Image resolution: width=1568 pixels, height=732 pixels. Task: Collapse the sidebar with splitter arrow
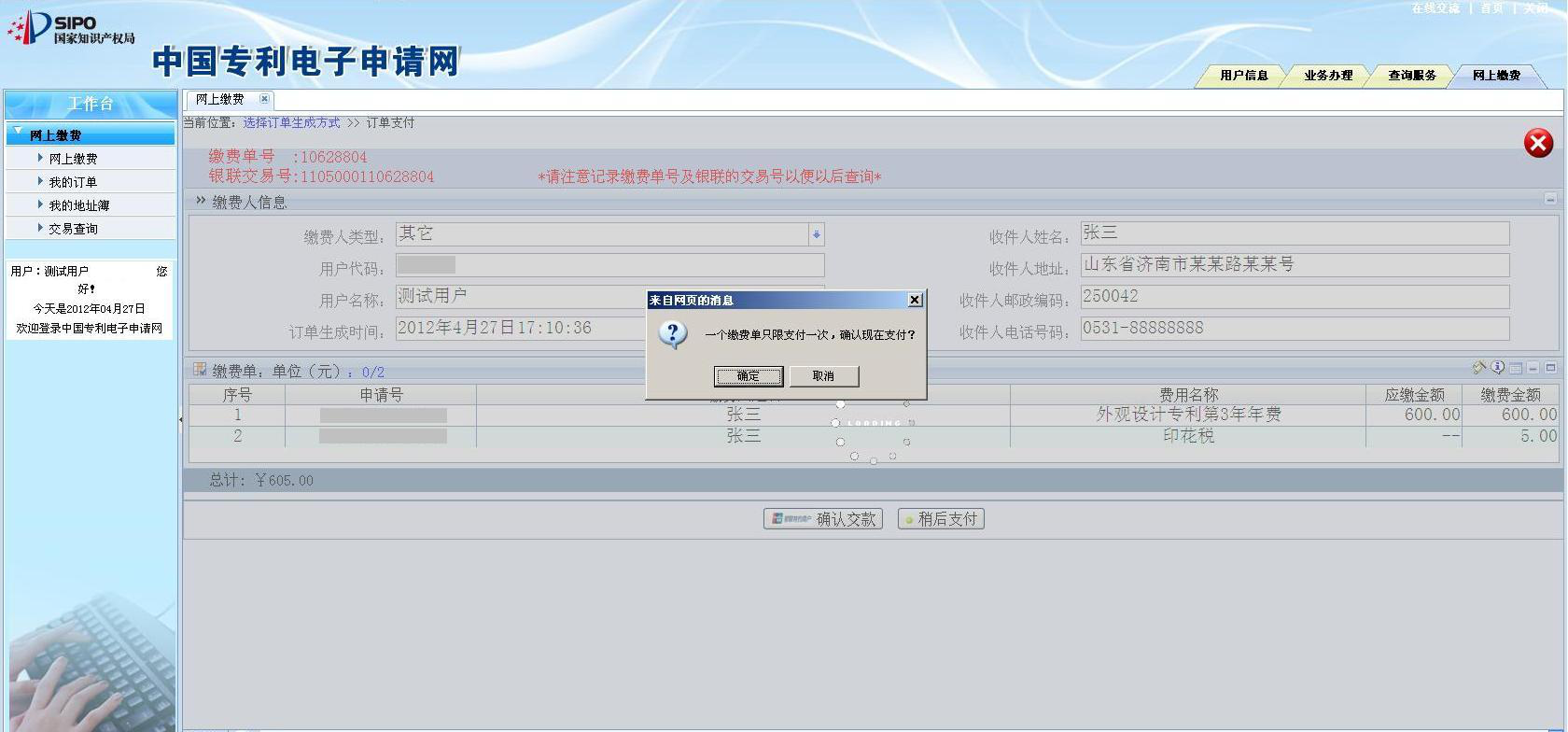pyautogui.click(x=180, y=420)
